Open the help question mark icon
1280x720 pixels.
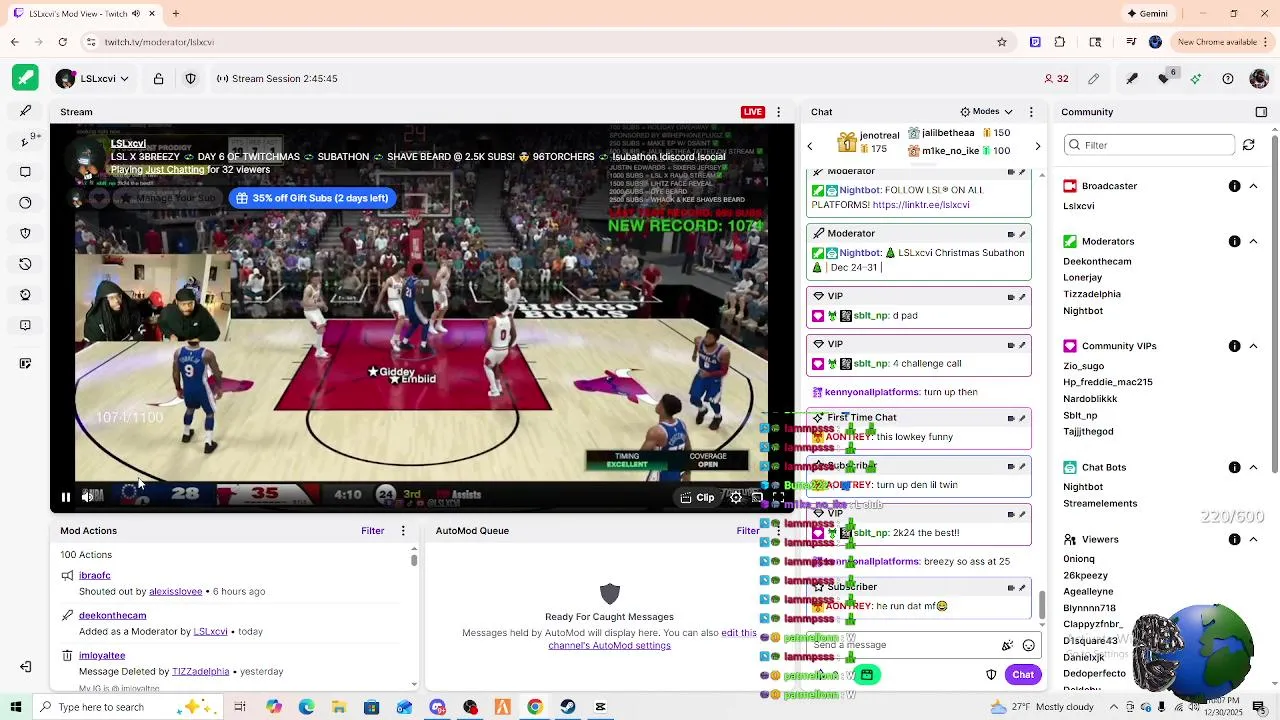coord(1228,78)
